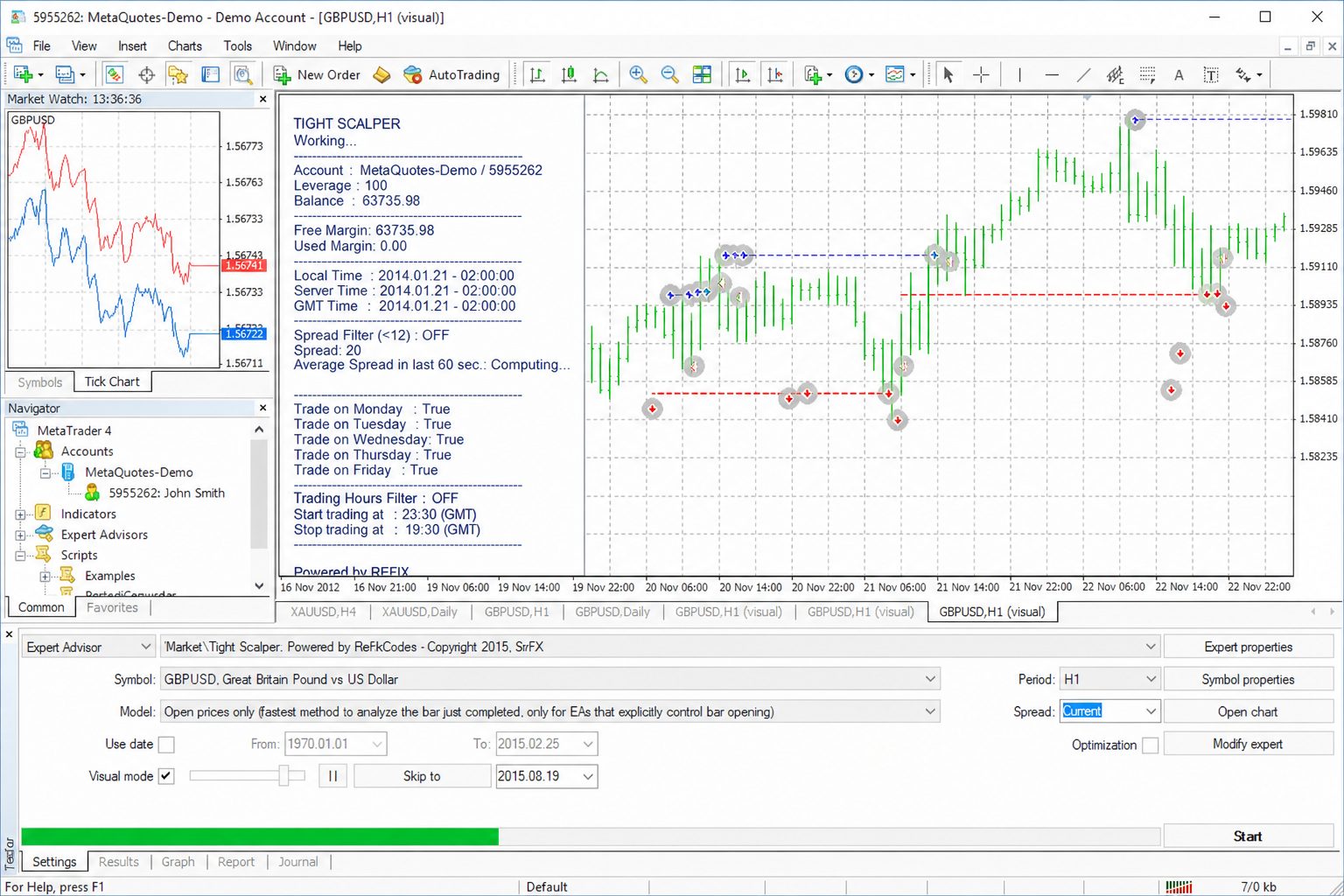Click the AutoTrading toolbar button
The height and width of the screenshot is (896, 1344).
[451, 74]
